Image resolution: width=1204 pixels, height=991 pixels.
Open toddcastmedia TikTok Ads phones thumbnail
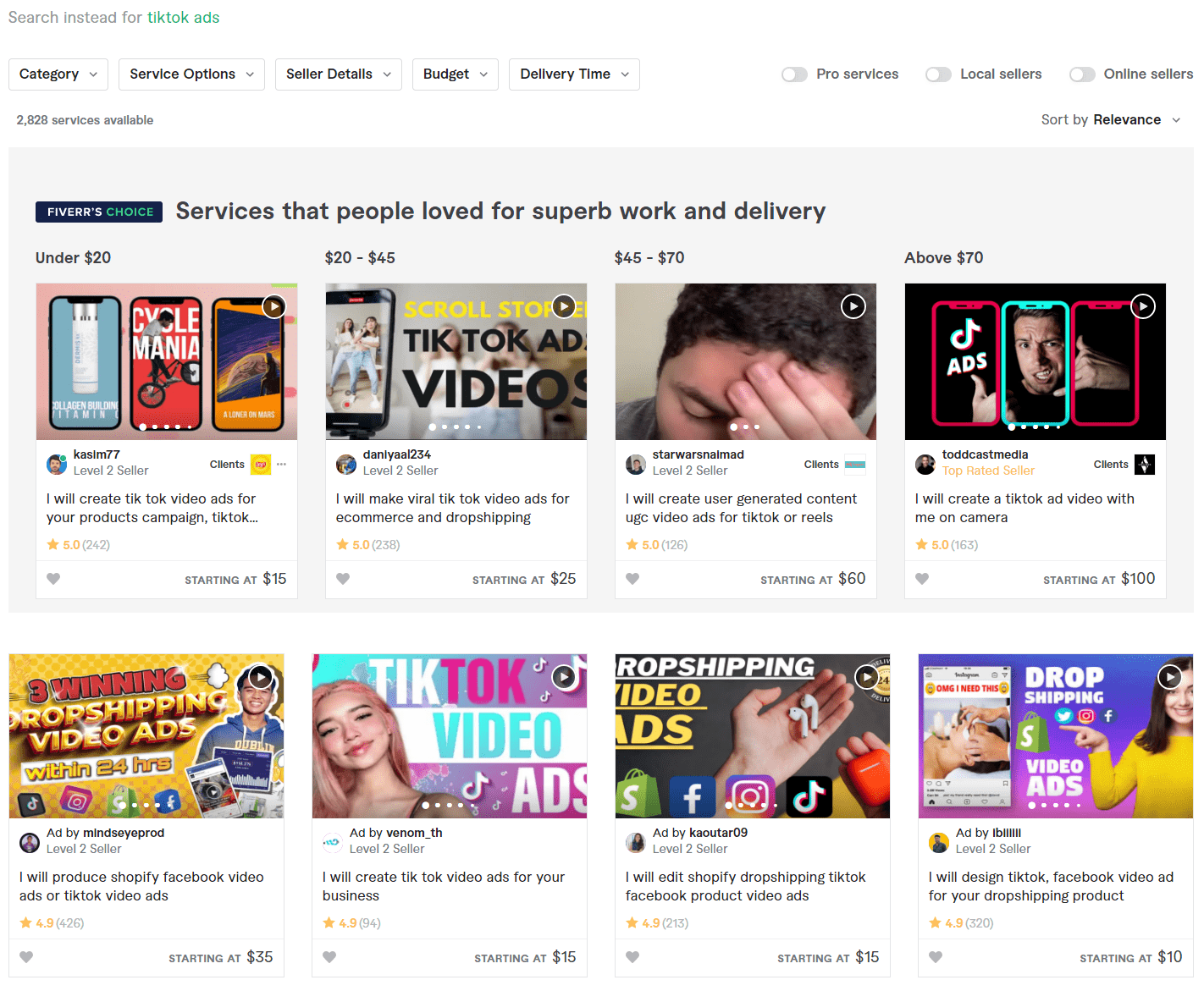click(1036, 361)
